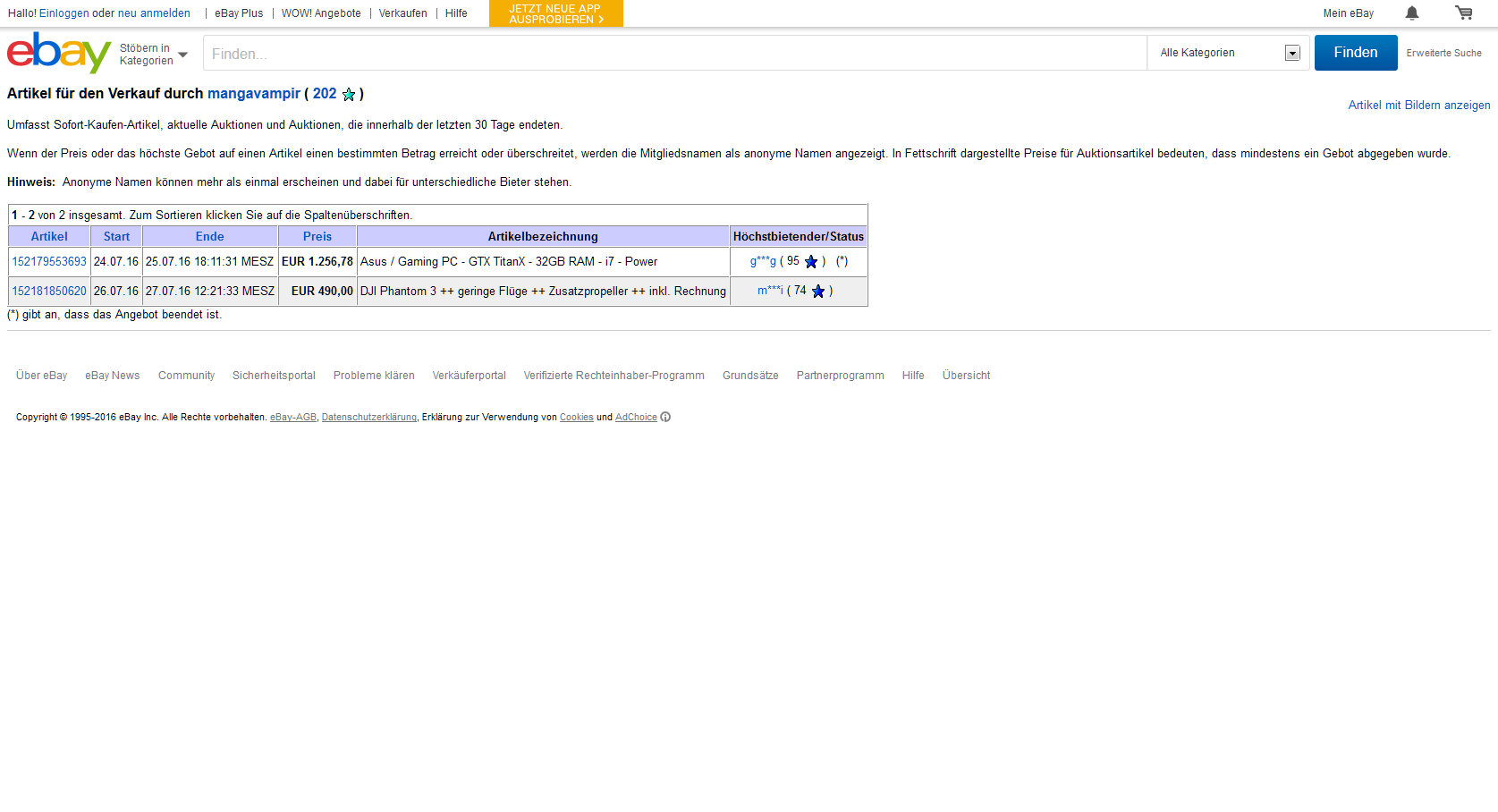The width and height of the screenshot is (1498, 812).
Task: Open Verifizierte Rechteinhaber-Programm footer link
Action: click(614, 376)
